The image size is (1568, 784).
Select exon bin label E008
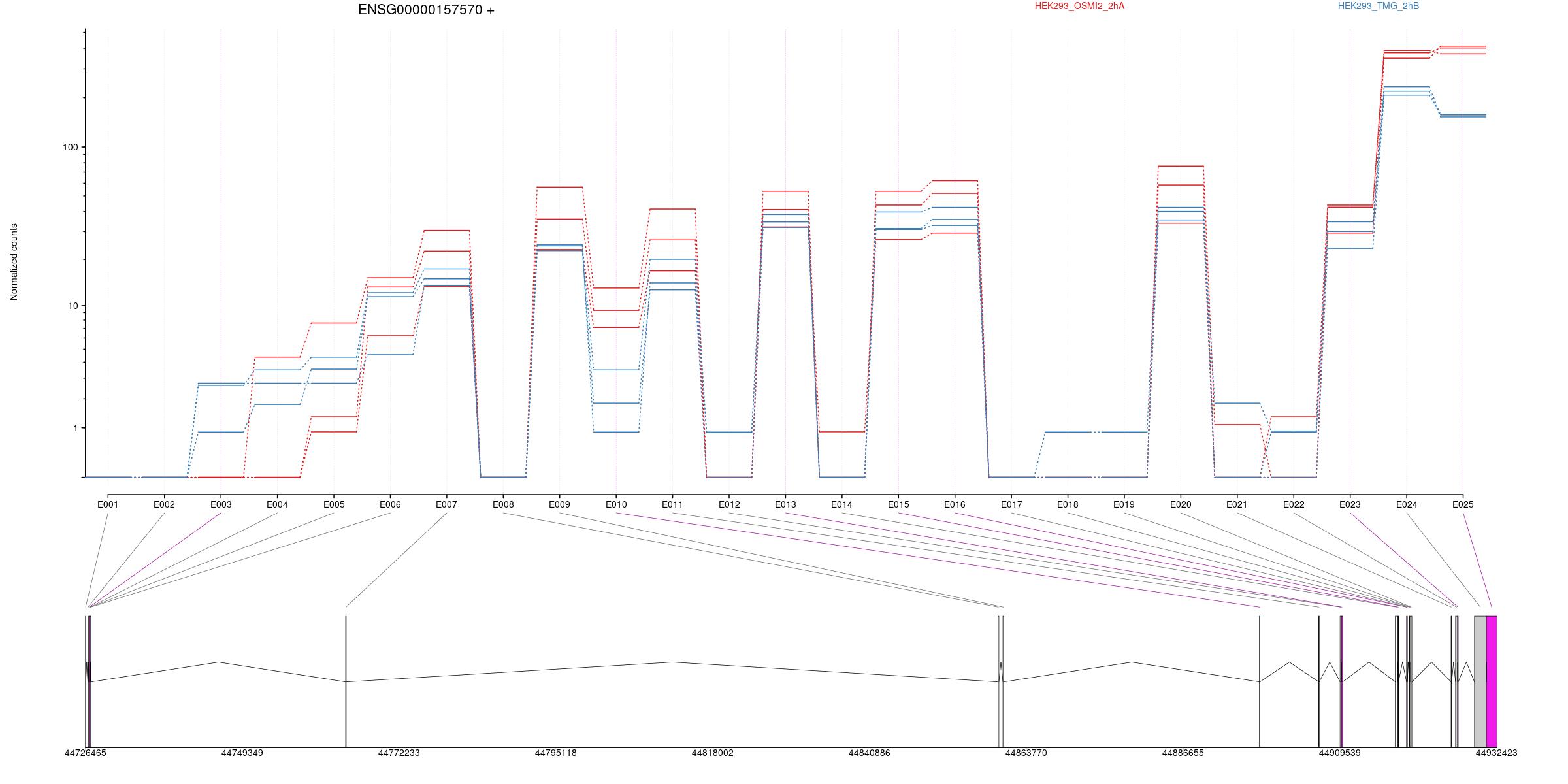click(503, 504)
